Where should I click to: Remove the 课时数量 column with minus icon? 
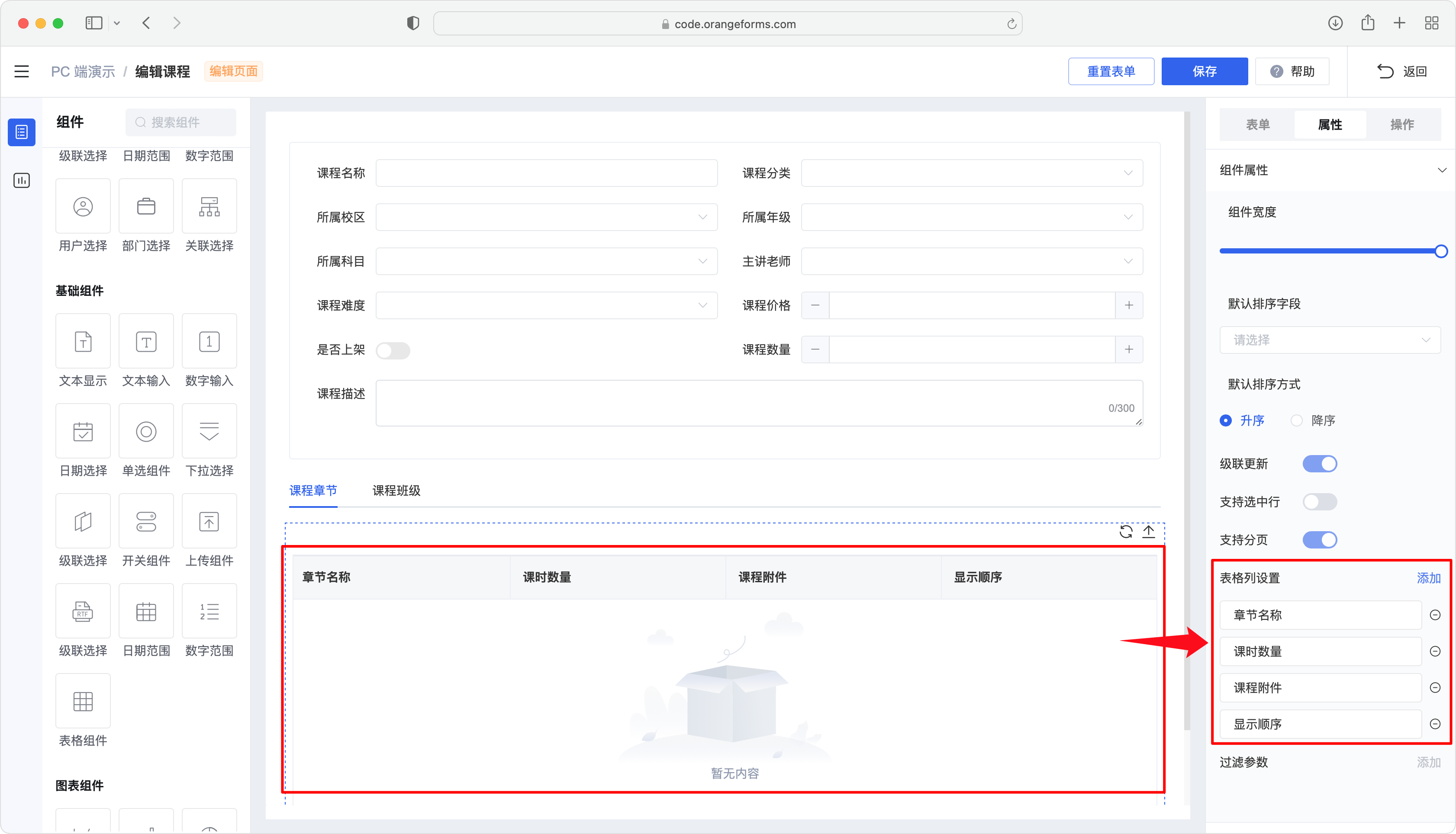point(1435,651)
